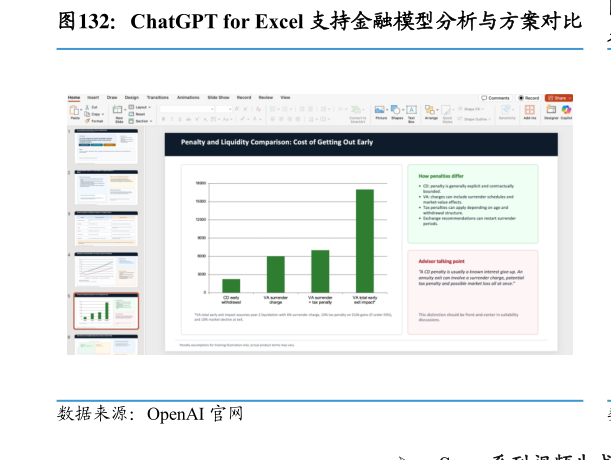The width and height of the screenshot is (611, 460).
Task: Expand the Picture dropdown arrow
Action: [387, 110]
